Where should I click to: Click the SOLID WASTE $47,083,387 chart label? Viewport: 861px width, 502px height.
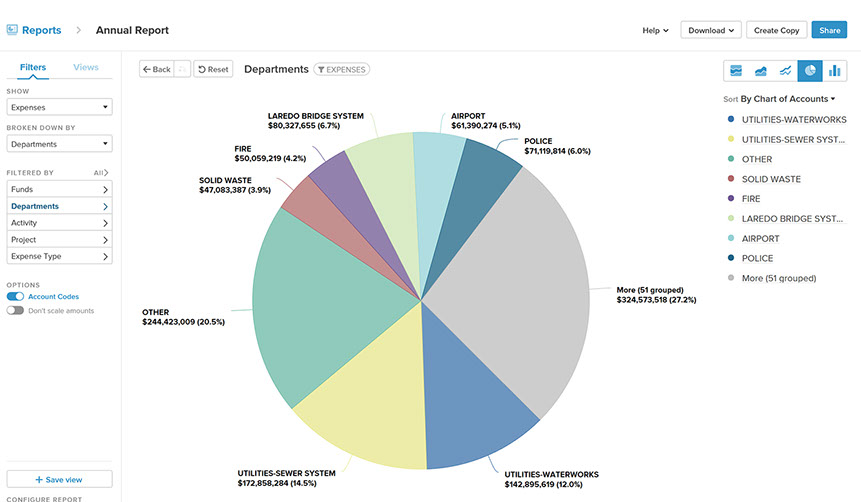[235, 185]
